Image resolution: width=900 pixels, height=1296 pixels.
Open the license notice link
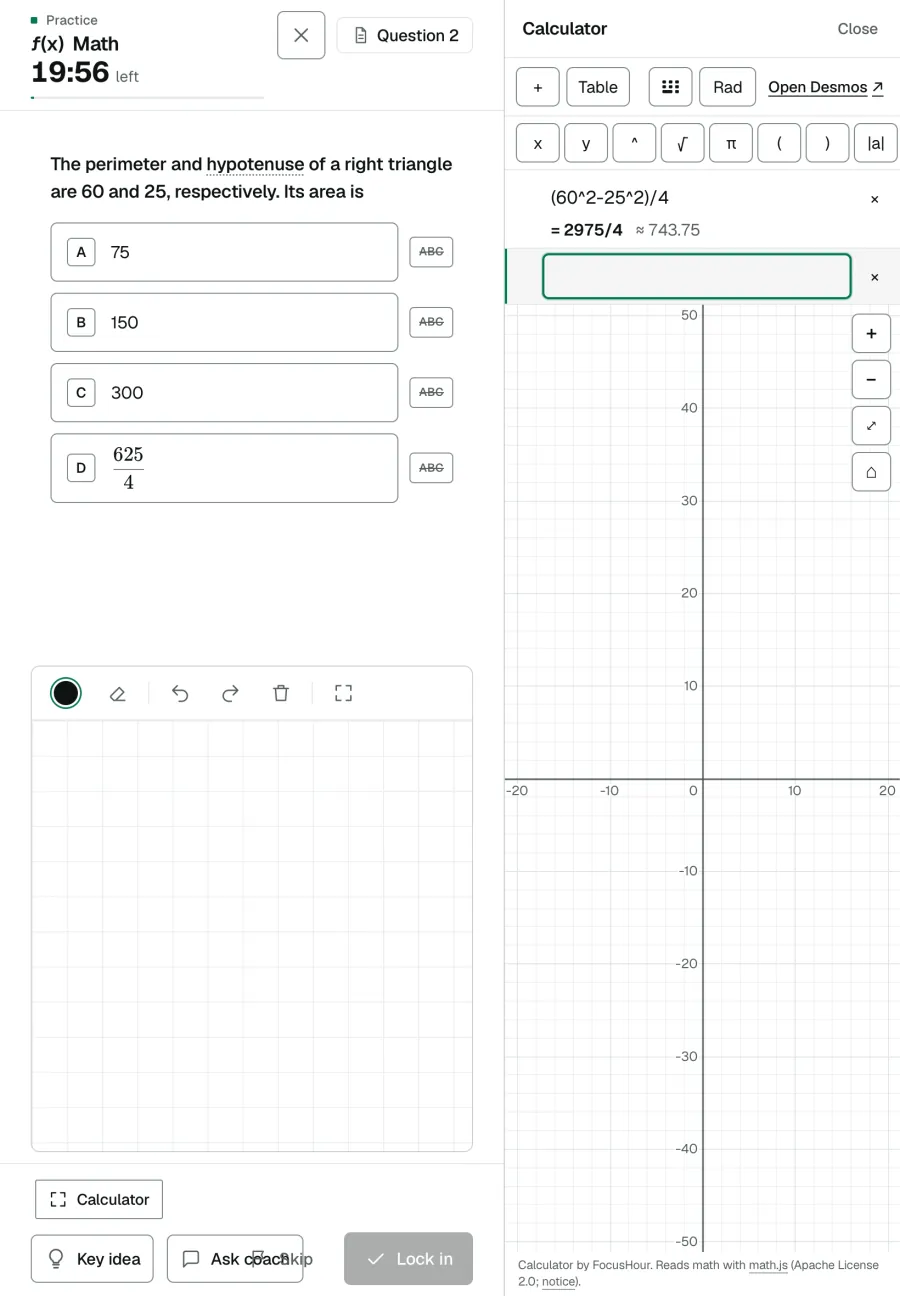pos(559,1281)
